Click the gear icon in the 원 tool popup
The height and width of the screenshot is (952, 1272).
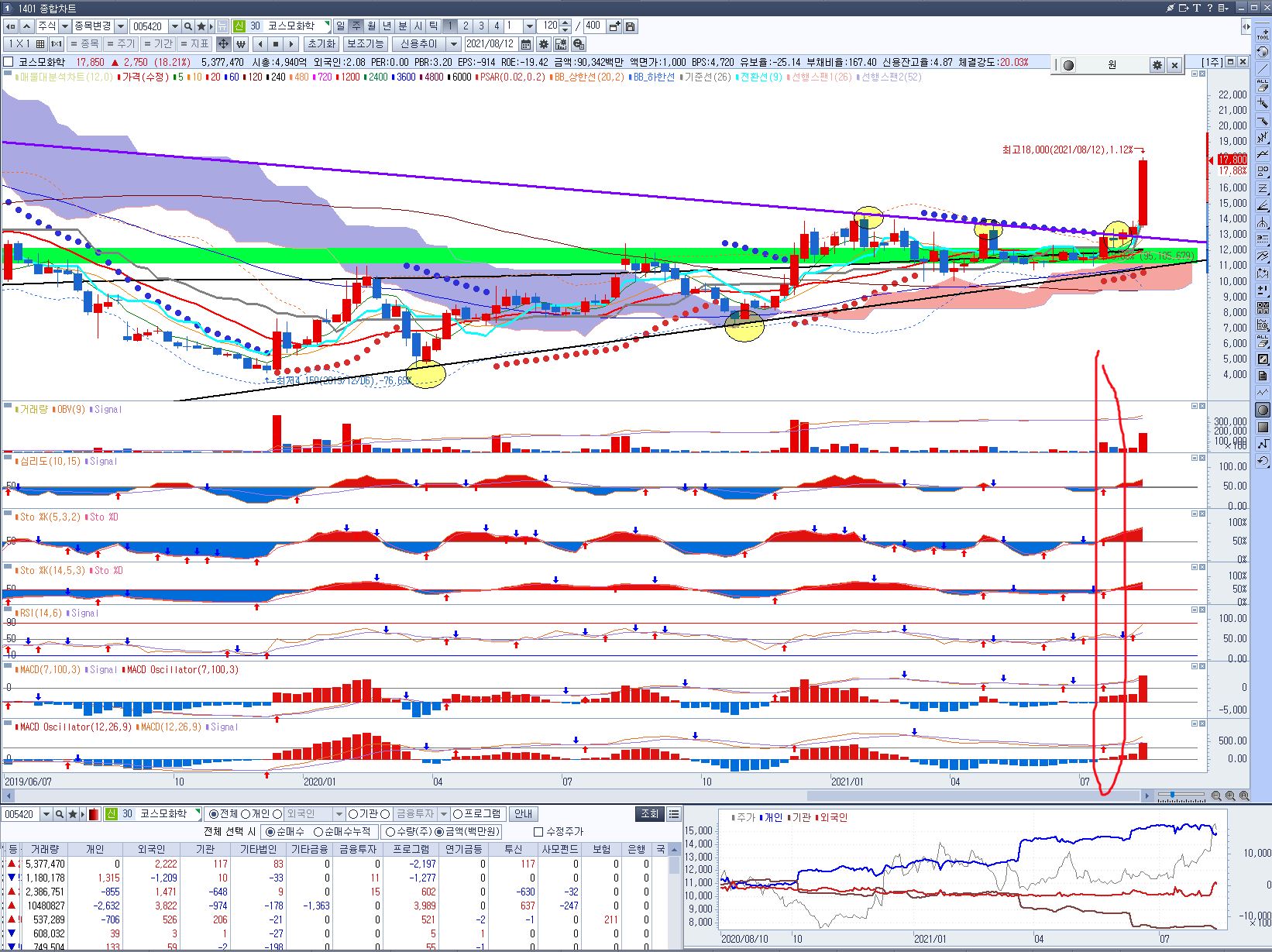(x=1157, y=65)
